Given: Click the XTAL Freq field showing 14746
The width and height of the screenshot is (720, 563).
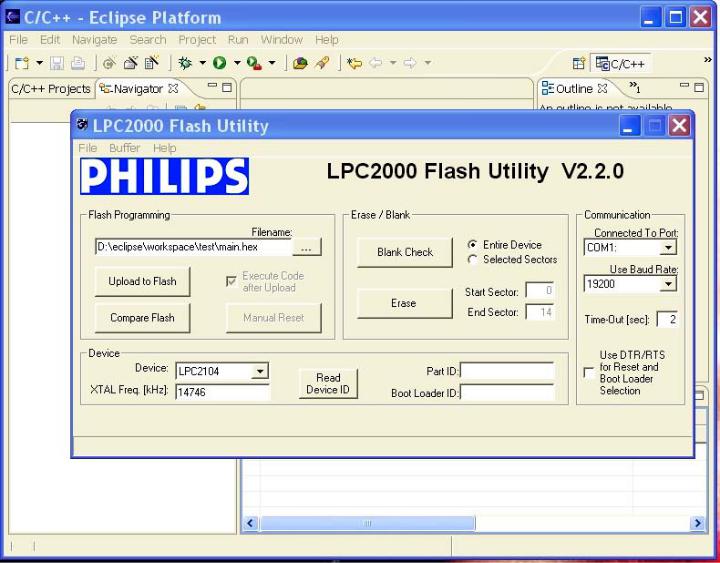Looking at the screenshot, I should coord(223,392).
